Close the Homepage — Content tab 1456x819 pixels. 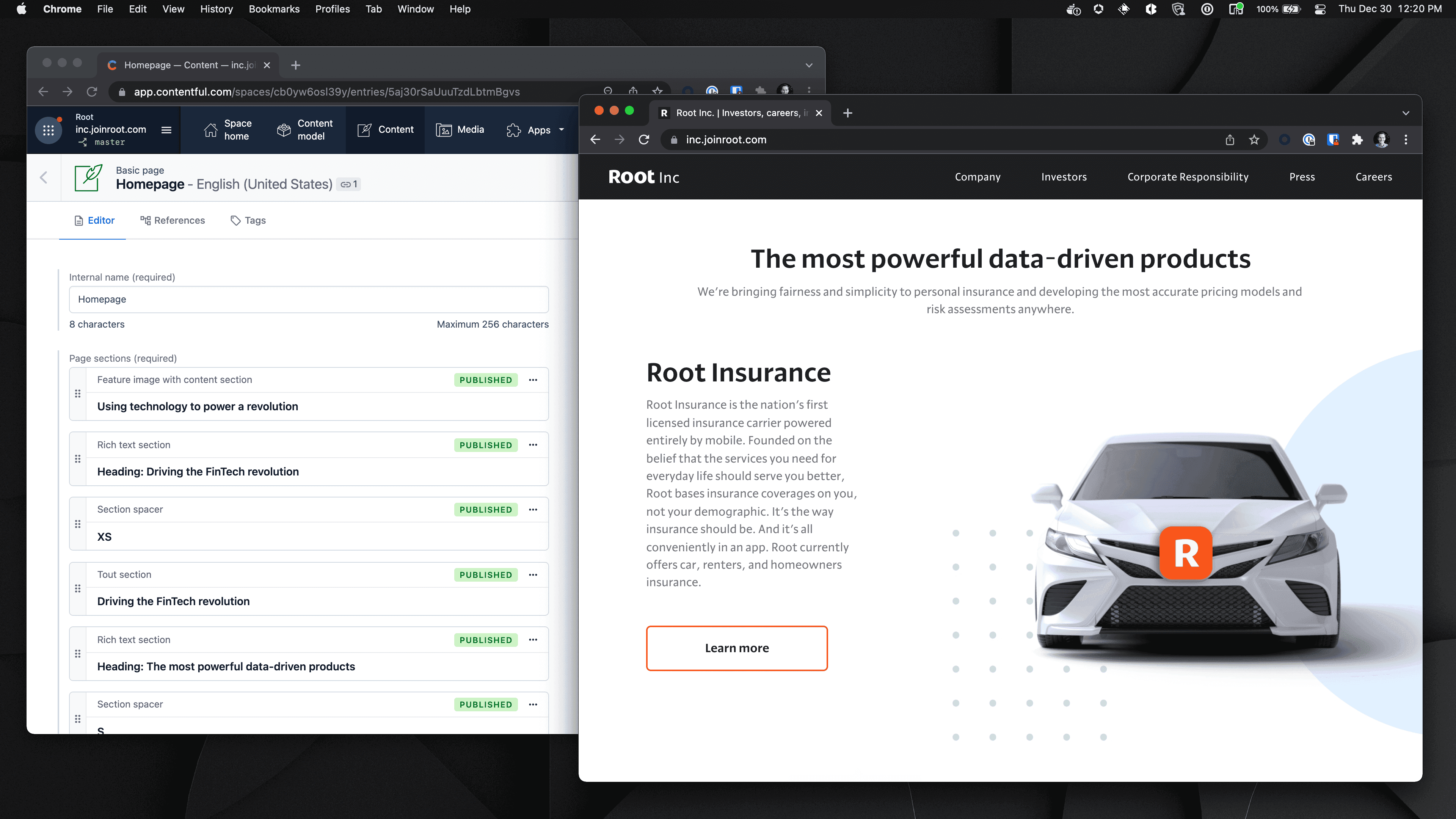click(267, 65)
